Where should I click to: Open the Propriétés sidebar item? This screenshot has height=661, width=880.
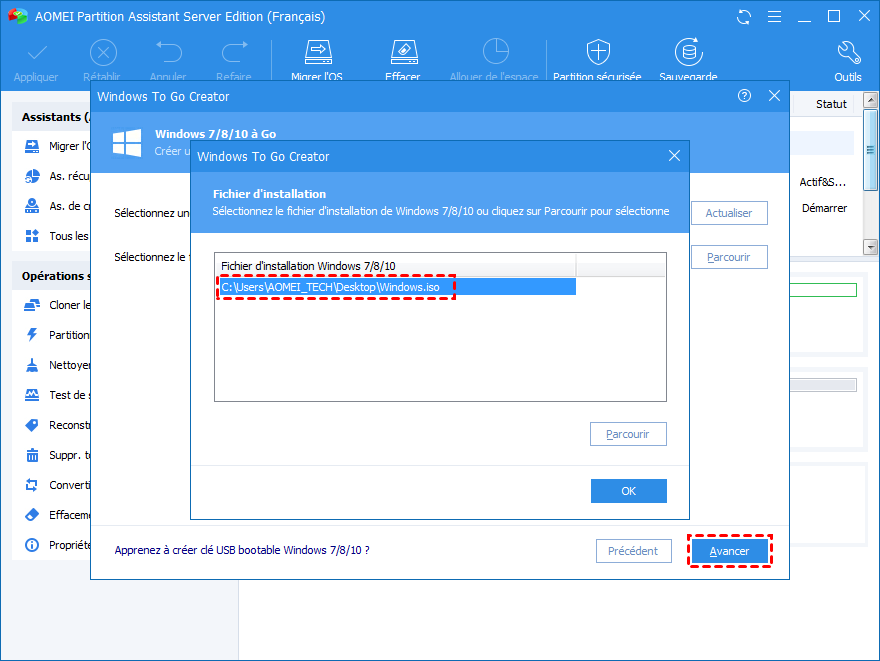click(x=57, y=545)
